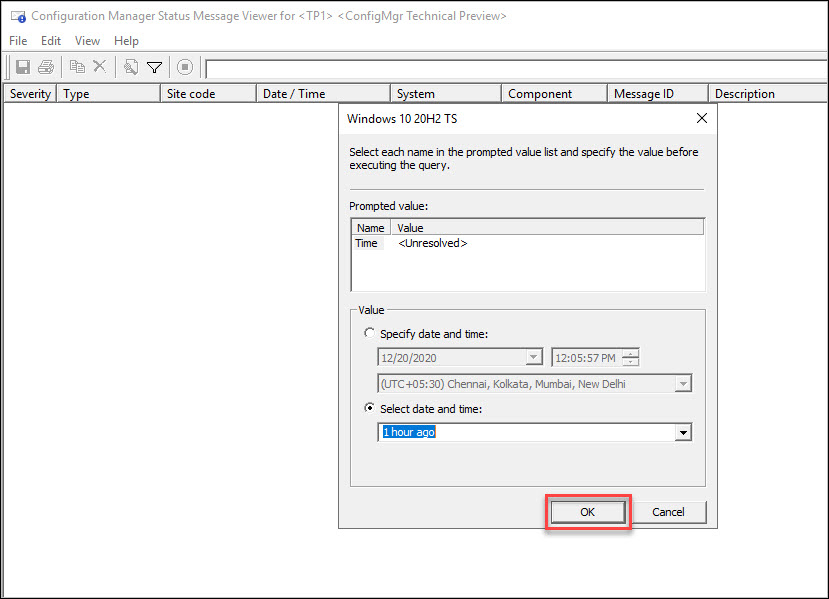
Task: Open the Filter funnel icon
Action: point(154,67)
